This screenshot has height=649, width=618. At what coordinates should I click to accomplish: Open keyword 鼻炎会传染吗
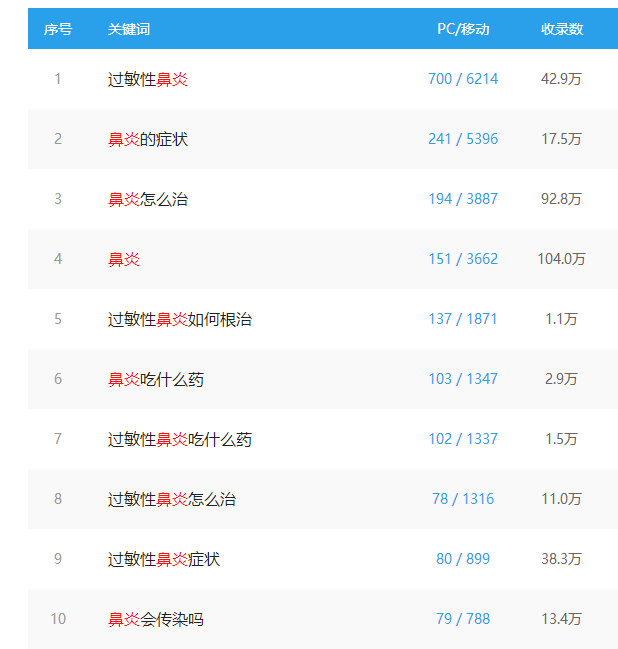(x=156, y=619)
